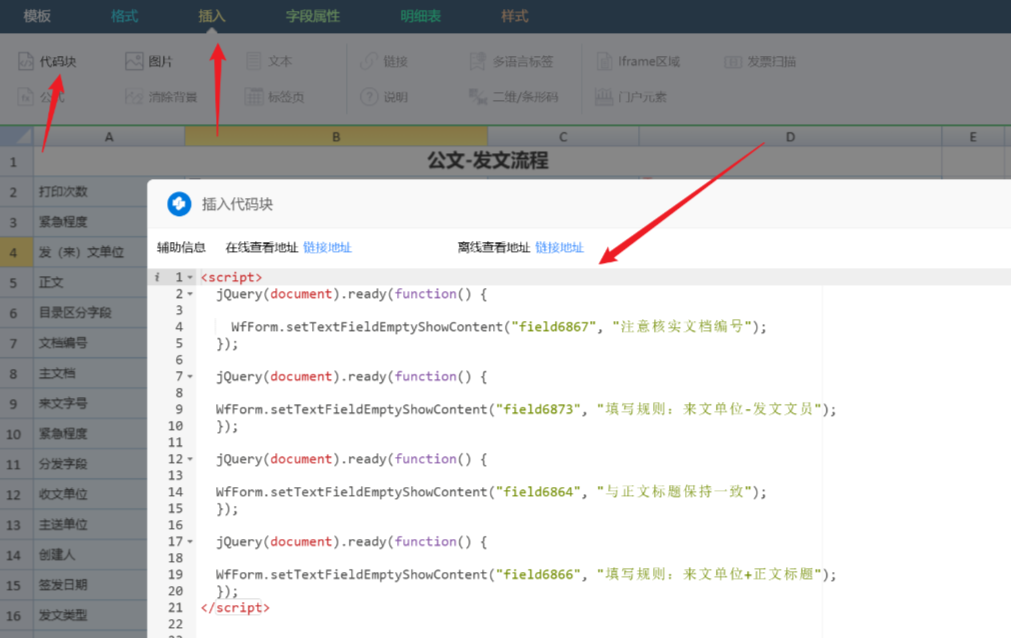Insert 文本 using its icon
The height and width of the screenshot is (638, 1011).
(x=254, y=61)
